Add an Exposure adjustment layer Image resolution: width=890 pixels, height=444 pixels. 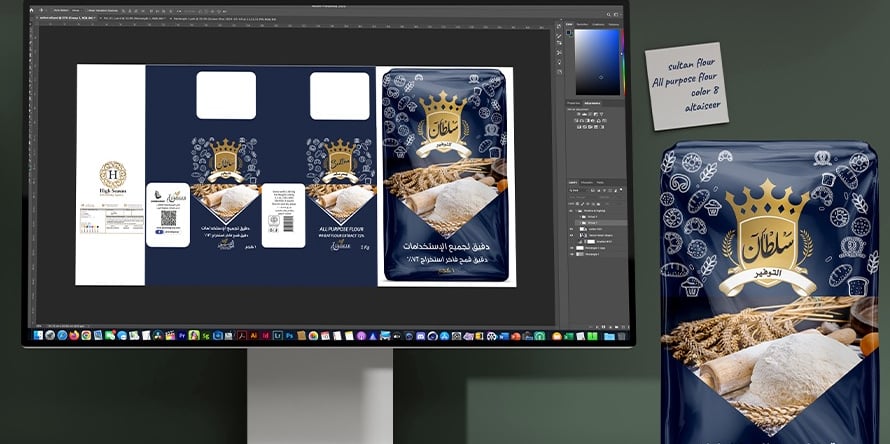point(595,114)
